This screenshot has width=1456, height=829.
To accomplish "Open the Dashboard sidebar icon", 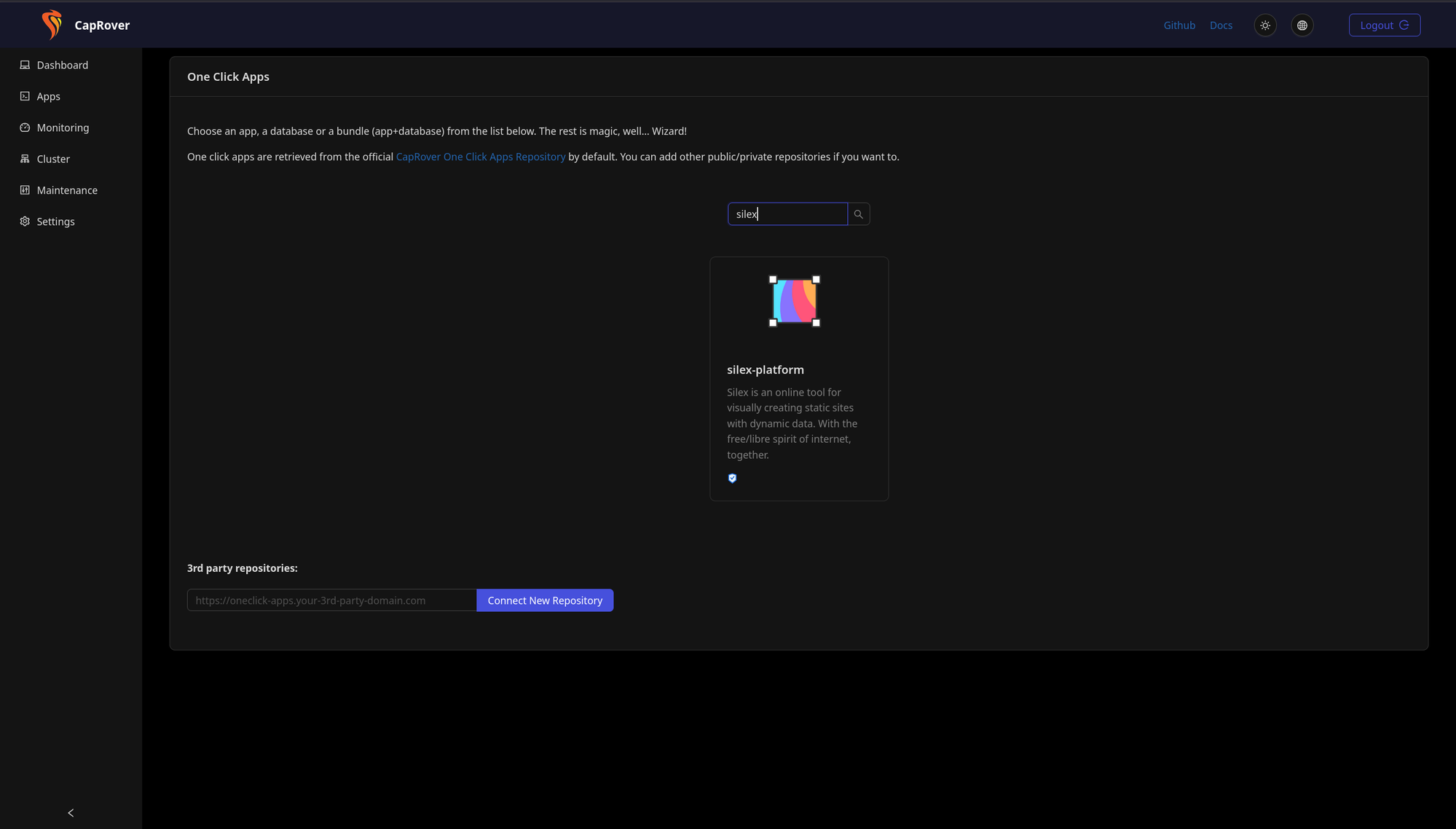I will (25, 64).
